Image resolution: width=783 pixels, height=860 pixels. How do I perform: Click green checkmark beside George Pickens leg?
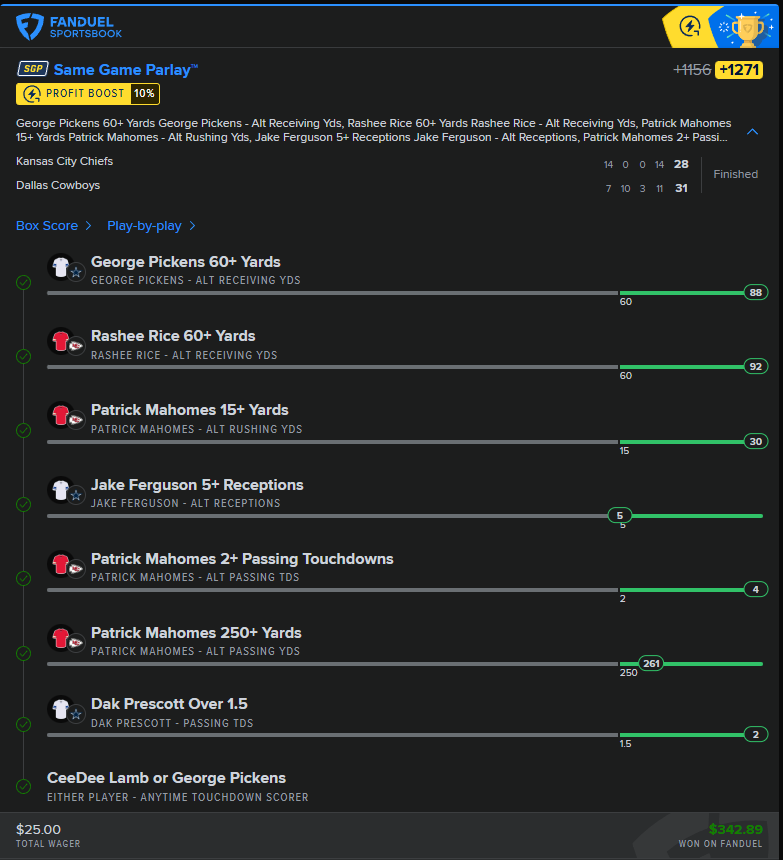[x=23, y=282]
